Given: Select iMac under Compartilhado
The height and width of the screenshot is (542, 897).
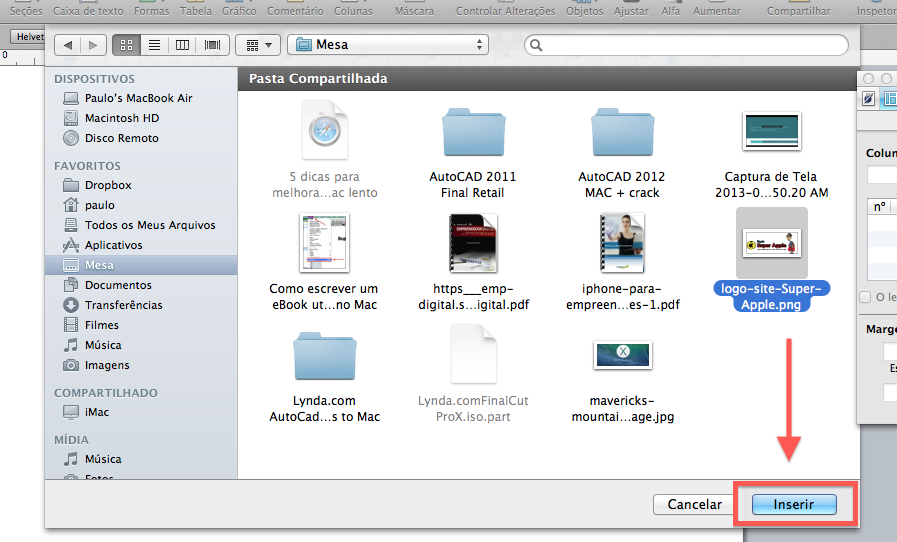Looking at the screenshot, I should tap(97, 412).
